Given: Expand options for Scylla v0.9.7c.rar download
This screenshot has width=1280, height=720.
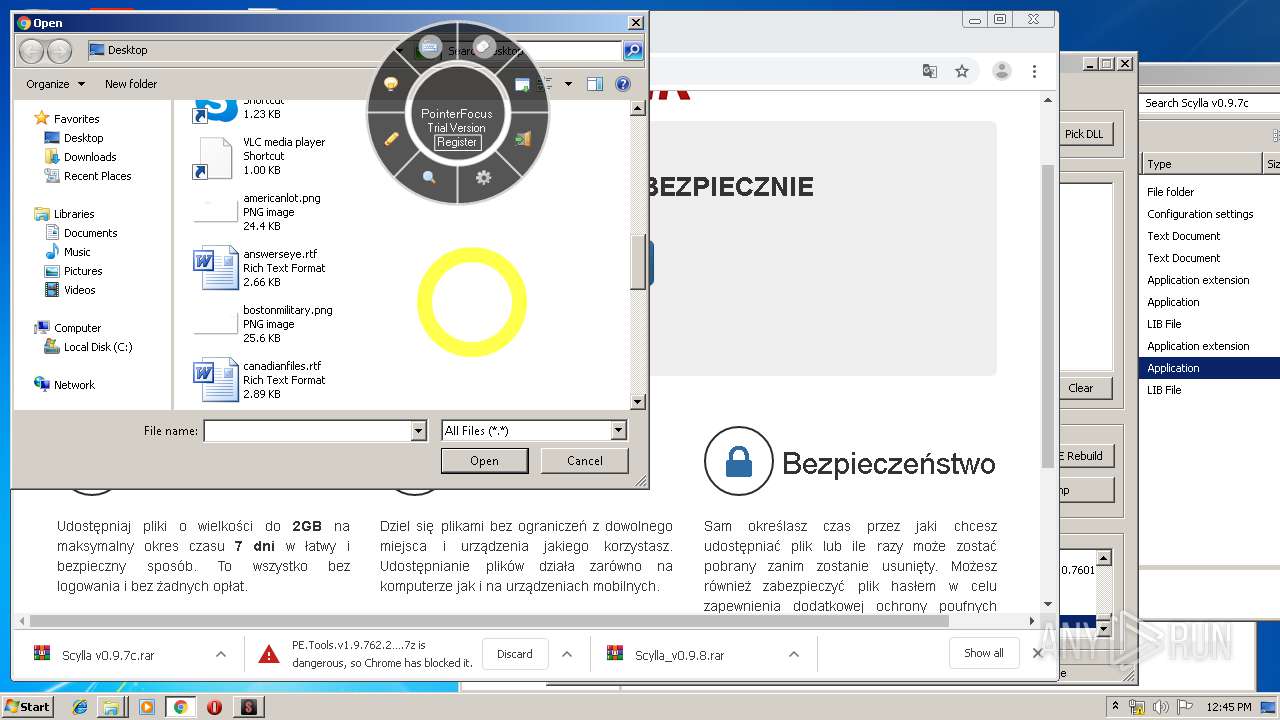Looking at the screenshot, I should 220,655.
